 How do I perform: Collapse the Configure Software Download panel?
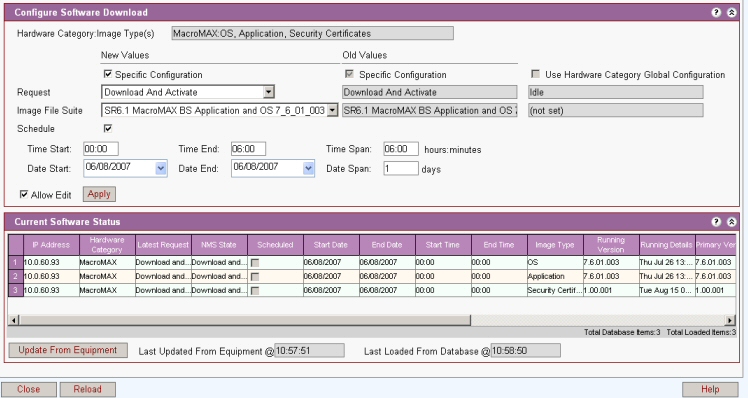pyautogui.click(x=731, y=12)
